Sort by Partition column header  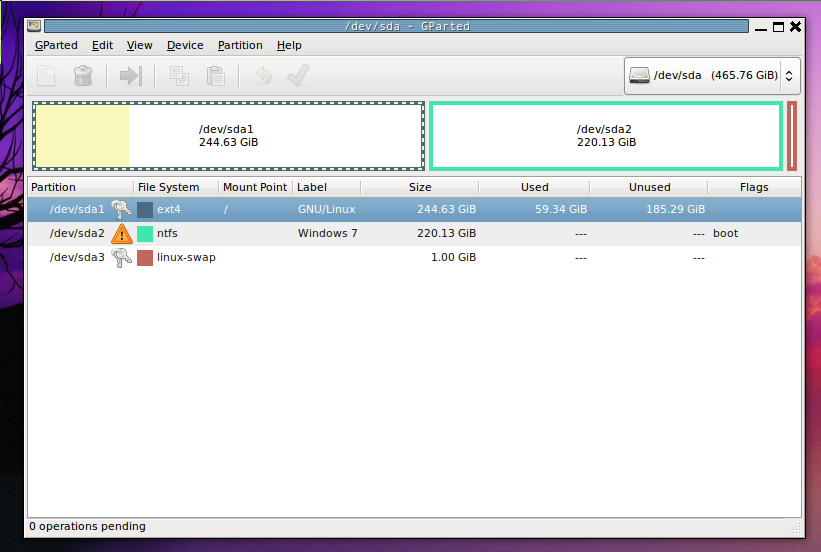[x=81, y=187]
